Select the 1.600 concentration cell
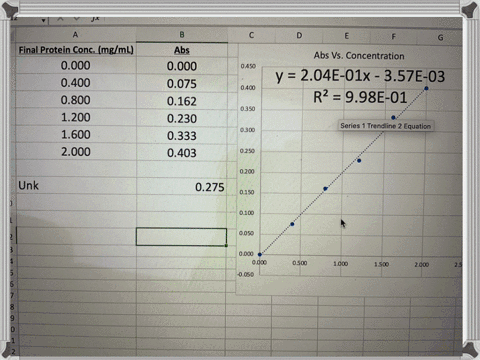The height and width of the screenshot is (360, 480). (76, 135)
